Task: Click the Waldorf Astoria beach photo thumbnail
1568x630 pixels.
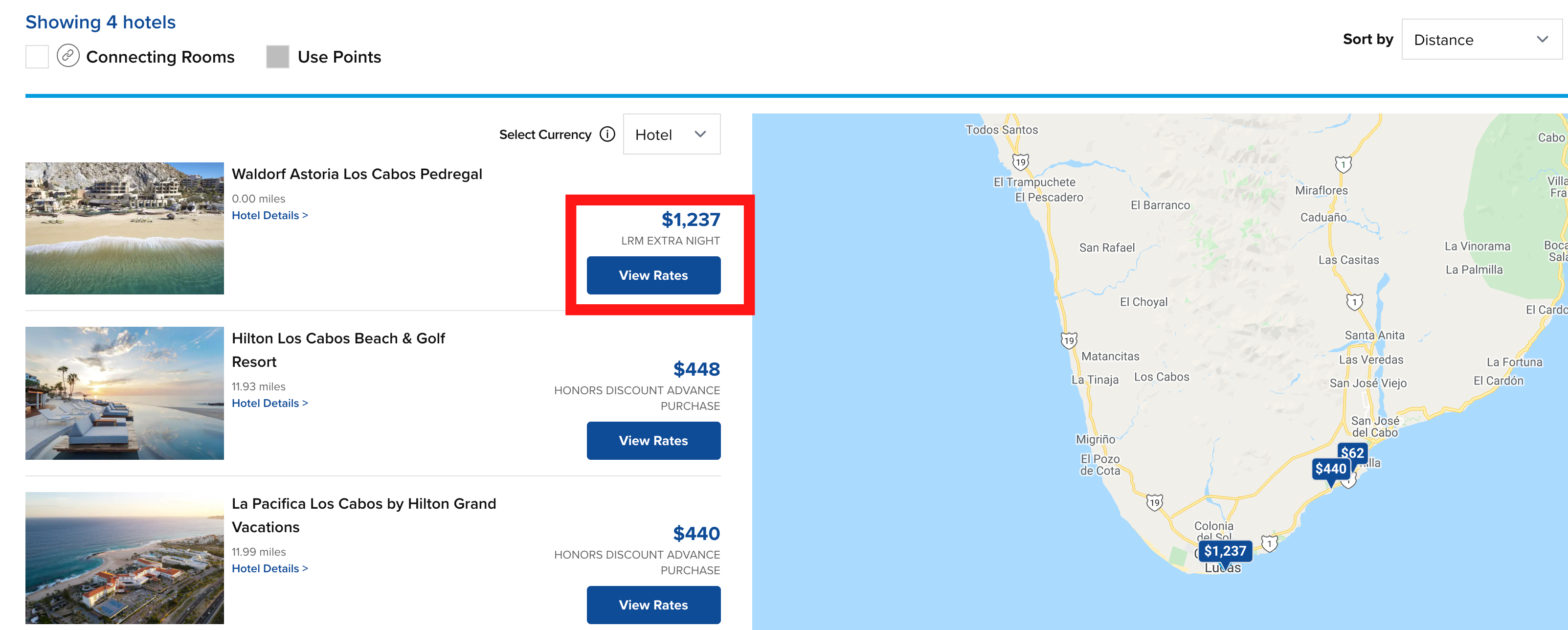Action: (124, 228)
